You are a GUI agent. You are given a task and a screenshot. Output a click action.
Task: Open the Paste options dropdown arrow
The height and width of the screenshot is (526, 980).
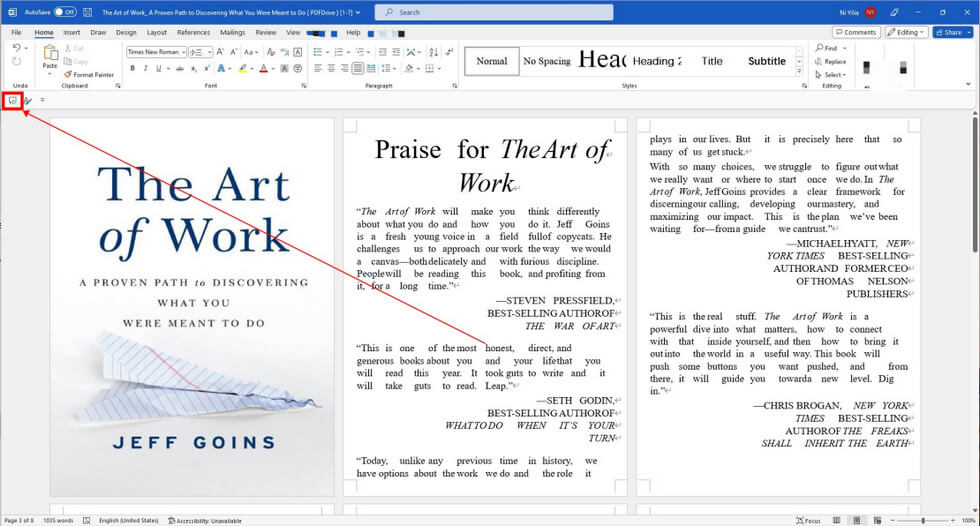pyautogui.click(x=50, y=74)
